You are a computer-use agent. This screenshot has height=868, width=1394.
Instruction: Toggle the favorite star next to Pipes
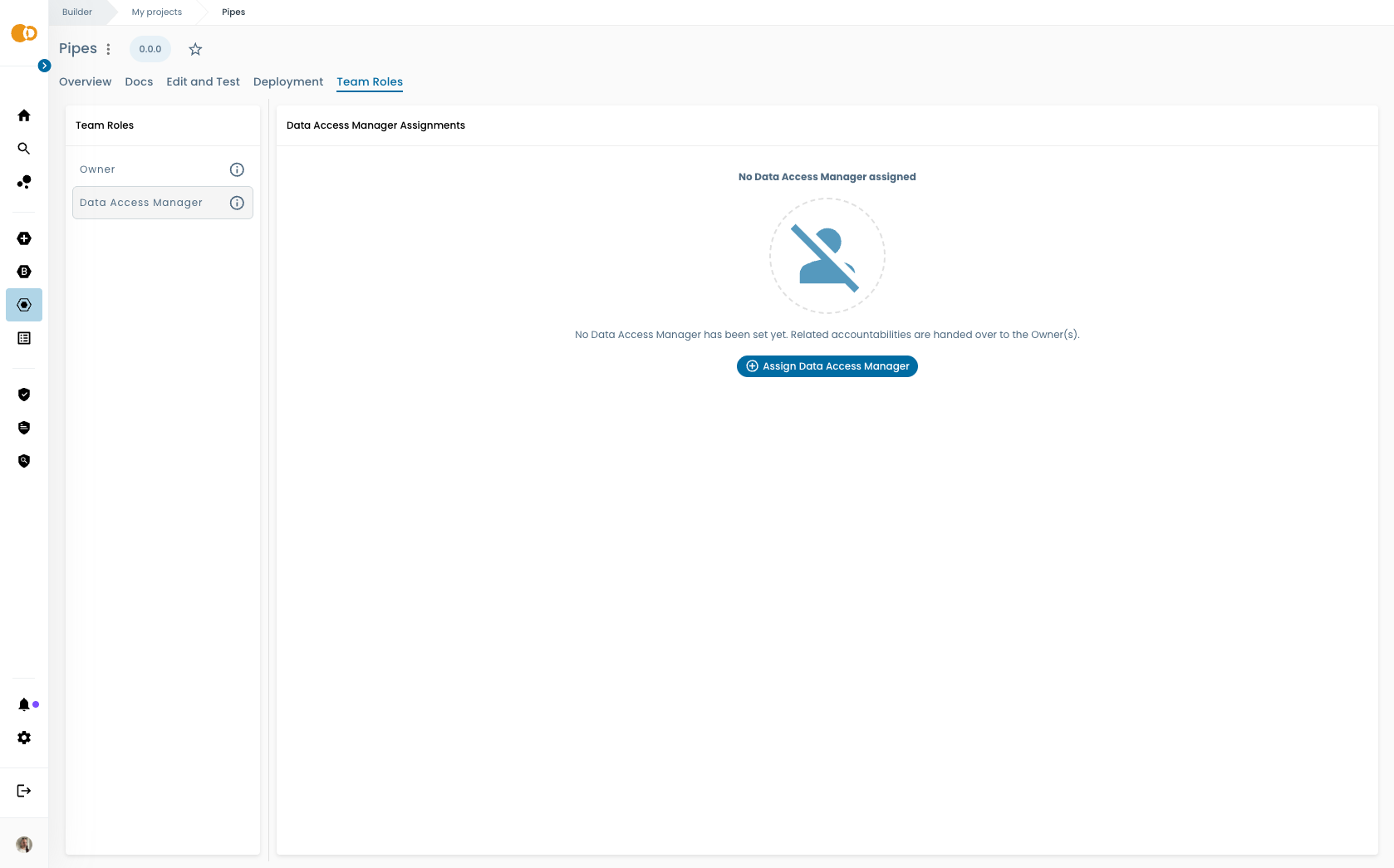(195, 49)
